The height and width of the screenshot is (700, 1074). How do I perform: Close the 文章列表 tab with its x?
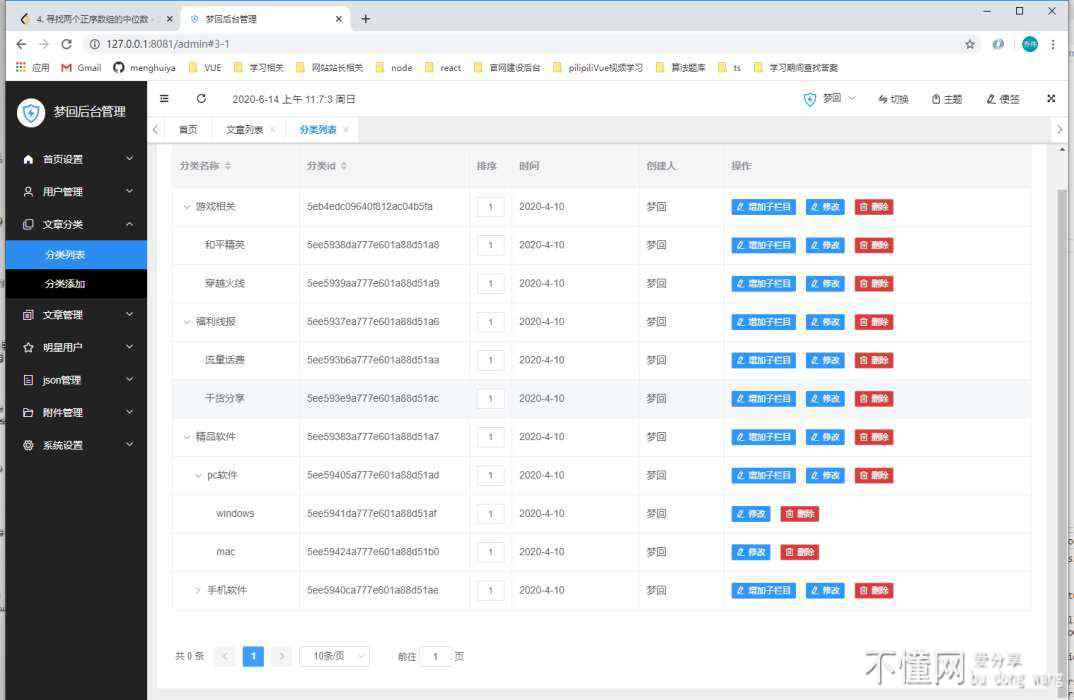point(273,129)
